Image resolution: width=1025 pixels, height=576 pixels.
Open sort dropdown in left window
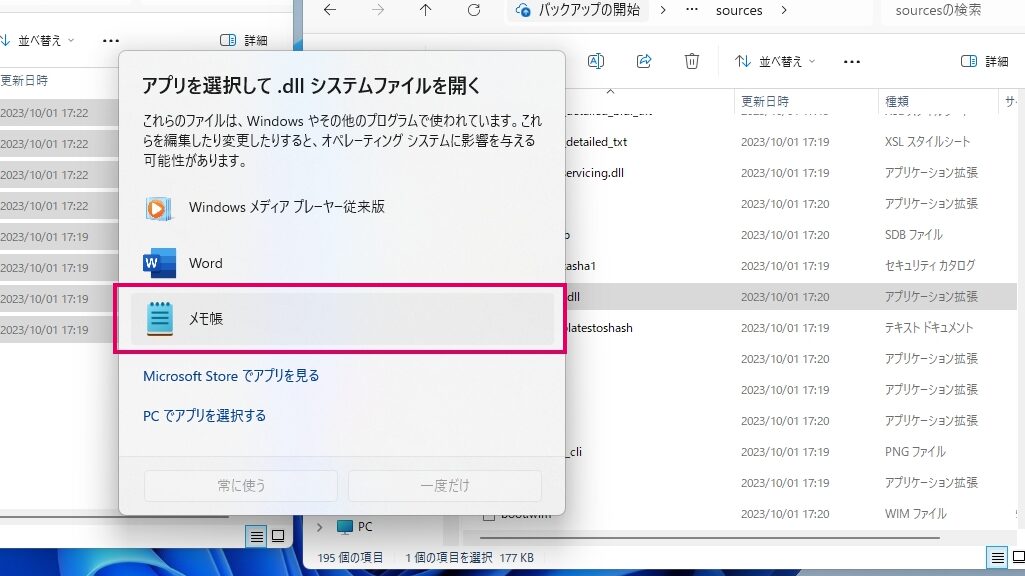[38, 41]
